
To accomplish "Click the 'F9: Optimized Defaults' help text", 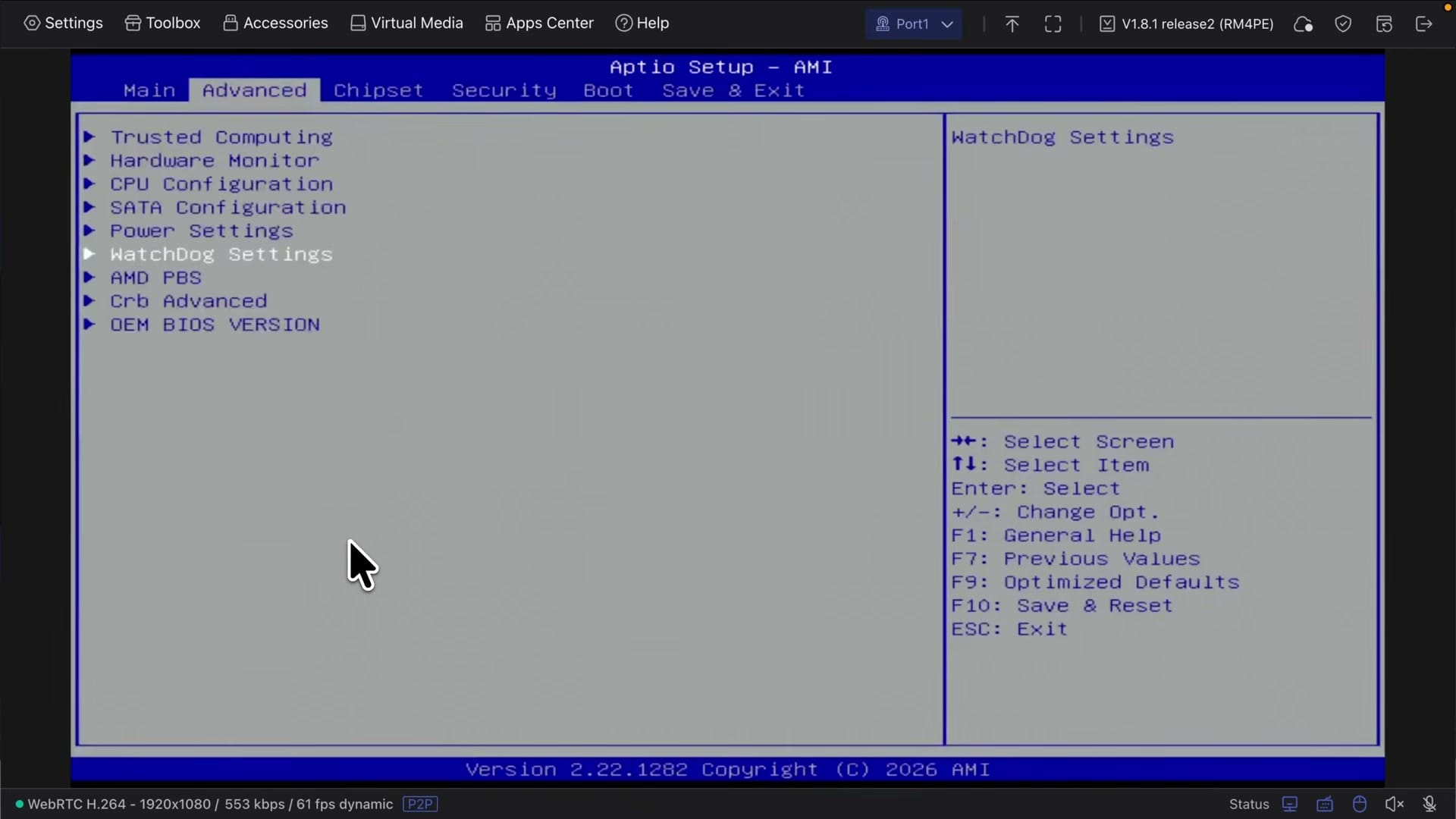I will pyautogui.click(x=1095, y=582).
